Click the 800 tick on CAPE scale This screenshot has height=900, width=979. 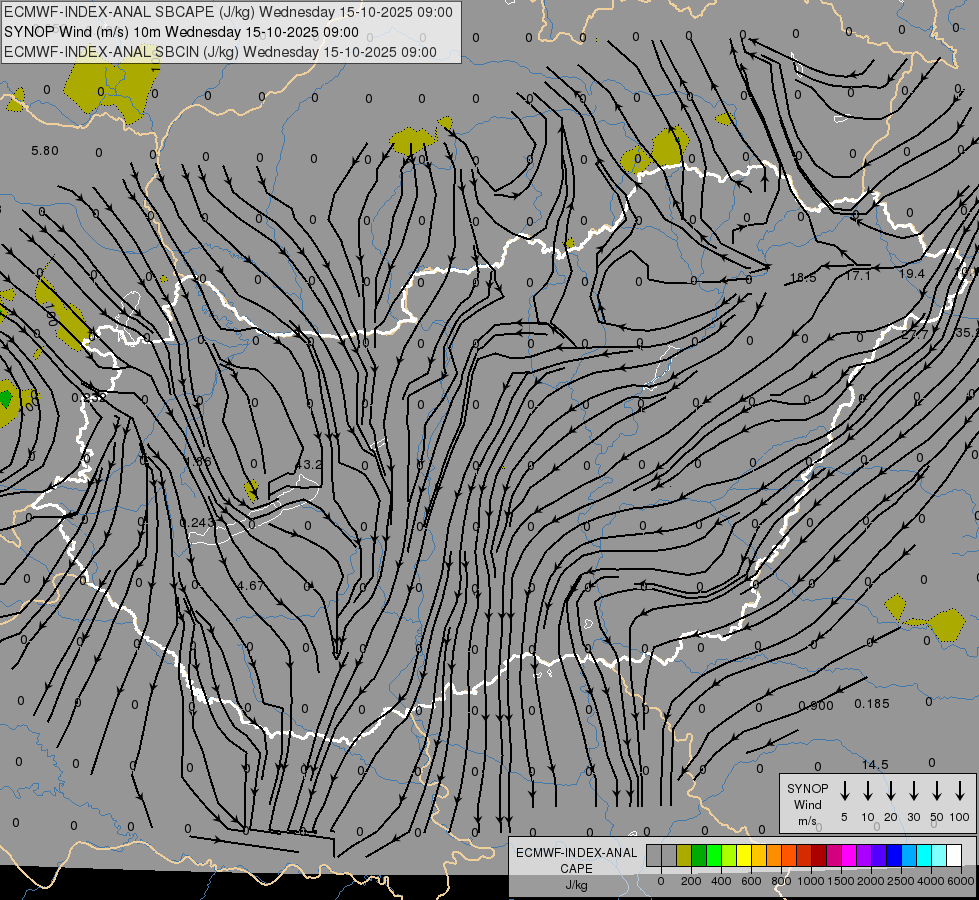(x=781, y=881)
